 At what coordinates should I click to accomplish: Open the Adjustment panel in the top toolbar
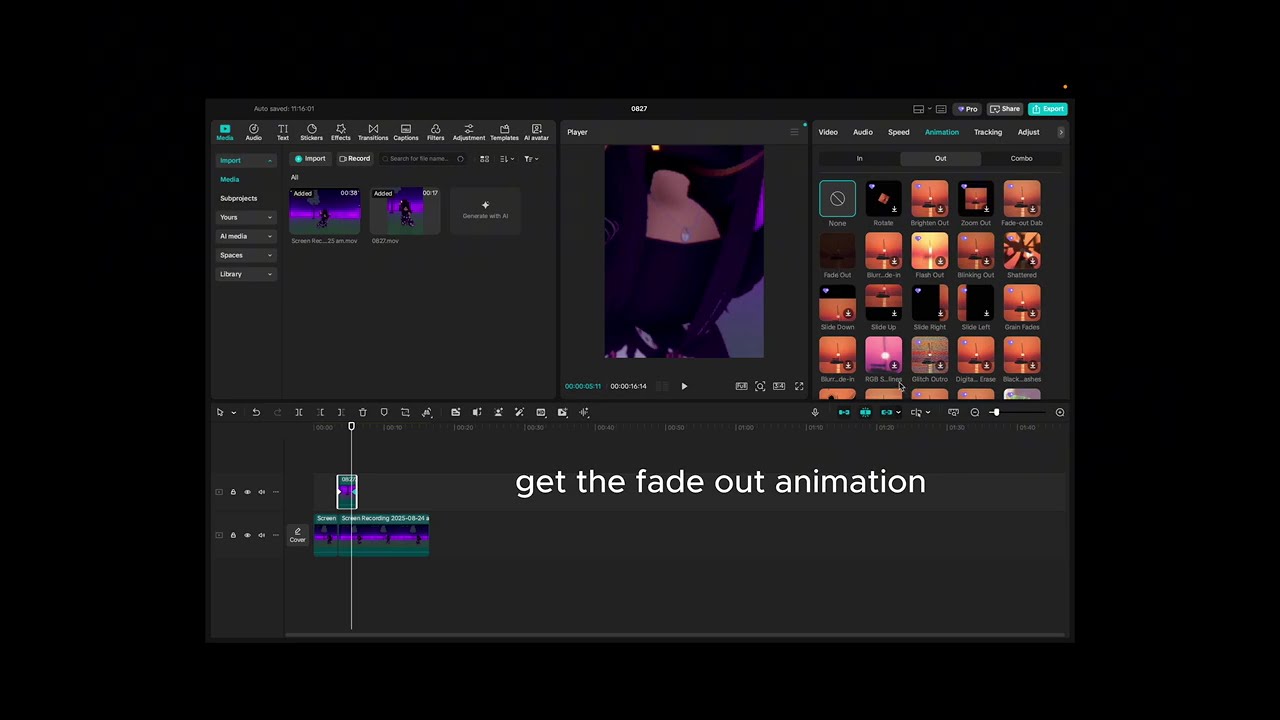pos(468,132)
